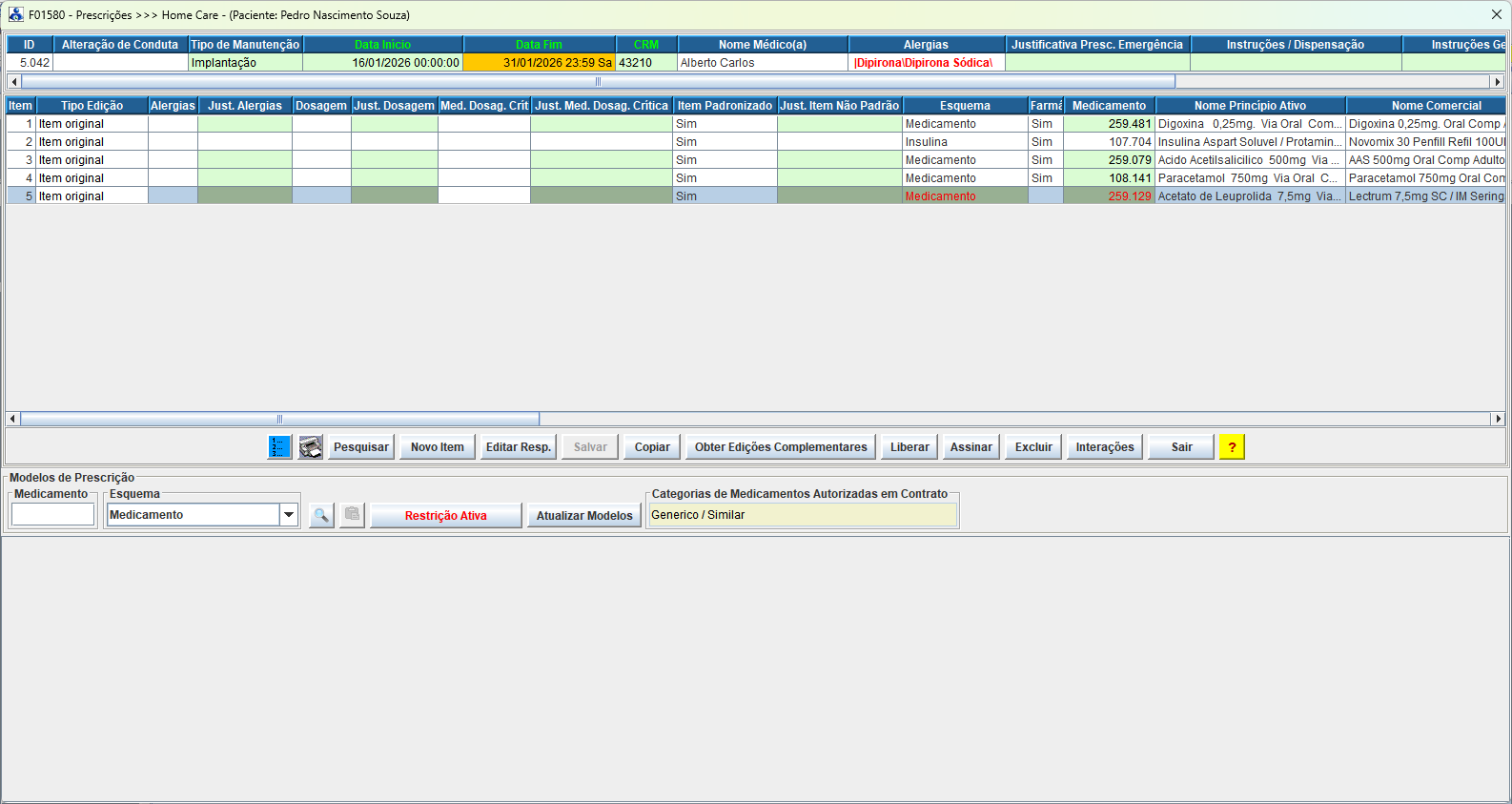Select the Insulina Aspart prescription row
This screenshot has height=804, width=1512.
(1248, 142)
